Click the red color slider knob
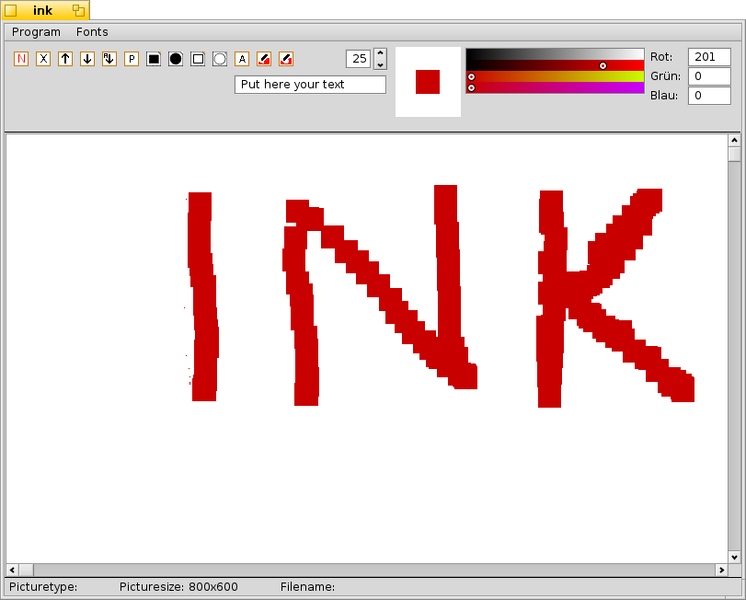The width and height of the screenshot is (746, 600). [603, 66]
